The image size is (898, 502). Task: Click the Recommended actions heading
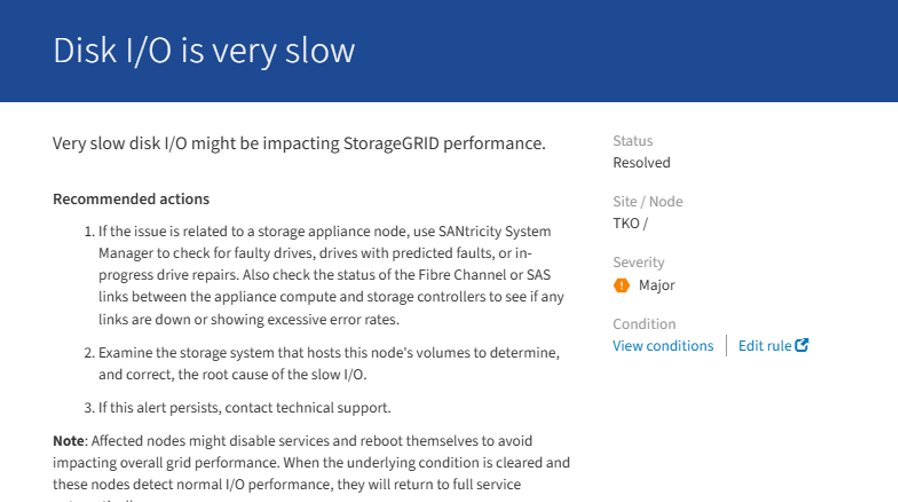(131, 199)
